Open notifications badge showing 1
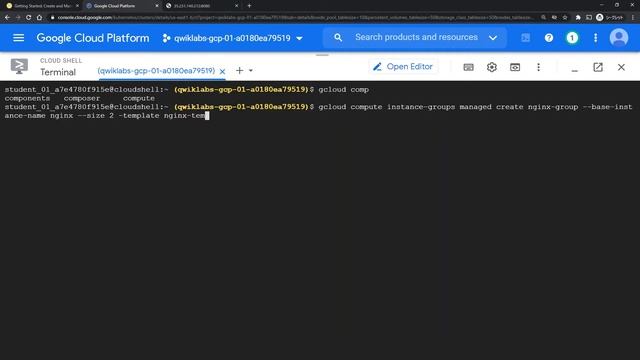The height and width of the screenshot is (360, 640). (x=572, y=38)
